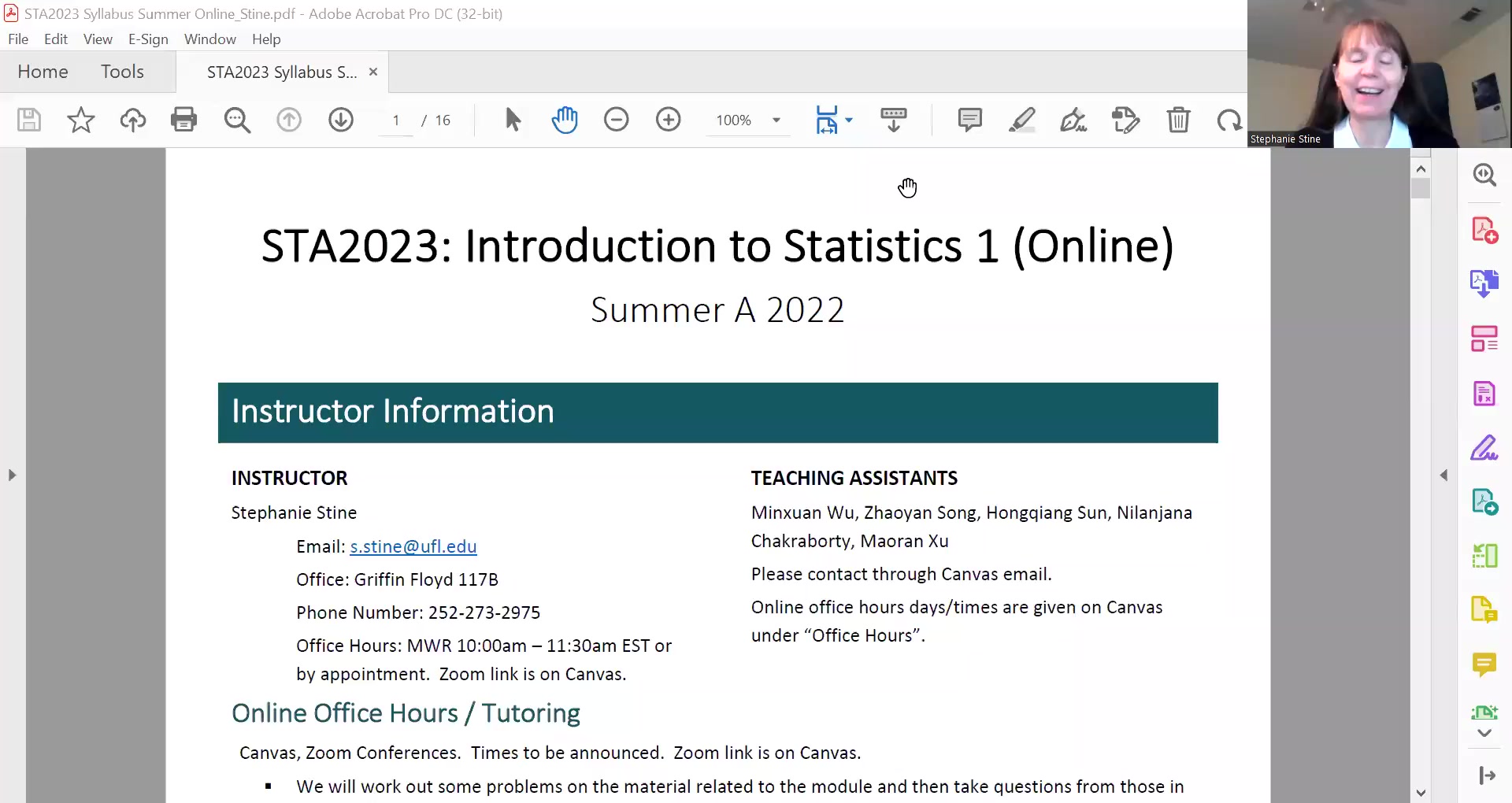Viewport: 1512px width, 803px height.
Task: Open the Organize Pages tool in the sidebar
Action: coord(1485,338)
